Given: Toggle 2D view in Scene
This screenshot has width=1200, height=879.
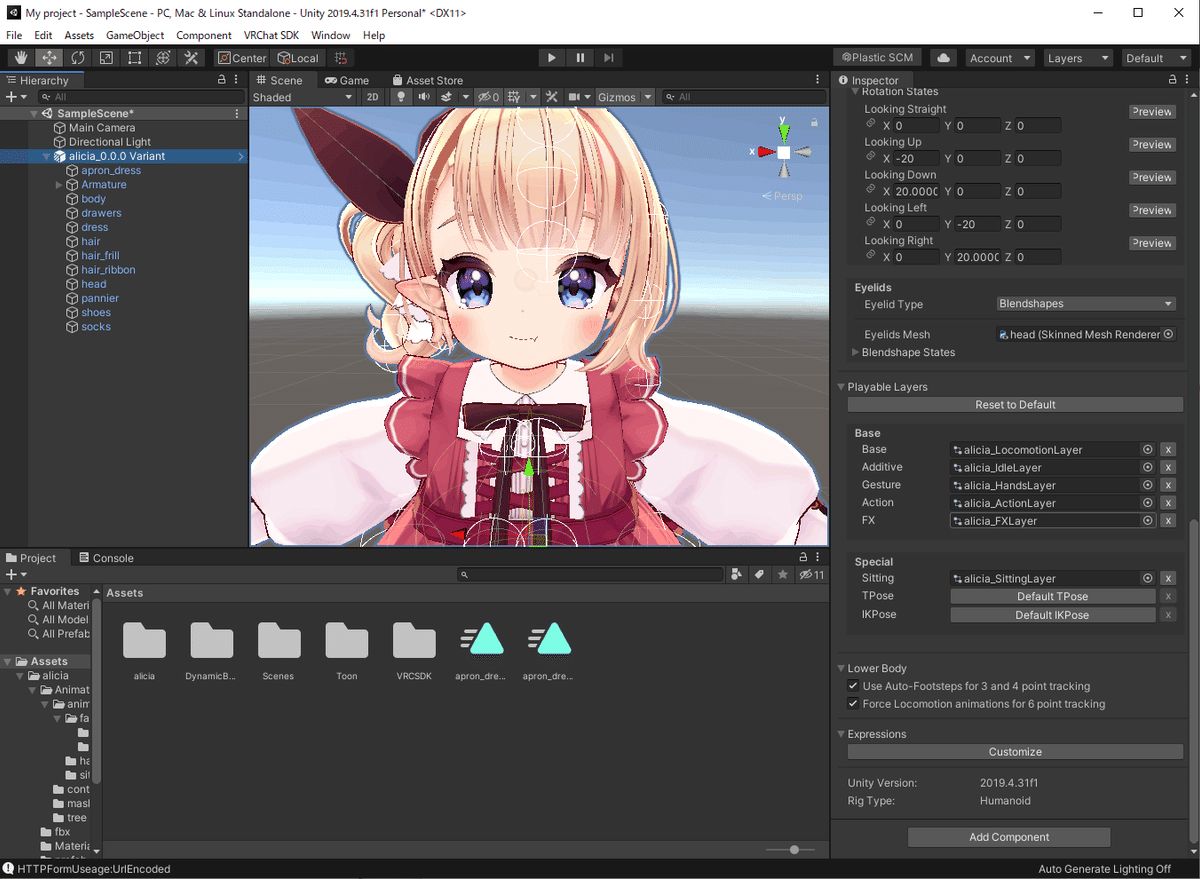Looking at the screenshot, I should pos(372,97).
